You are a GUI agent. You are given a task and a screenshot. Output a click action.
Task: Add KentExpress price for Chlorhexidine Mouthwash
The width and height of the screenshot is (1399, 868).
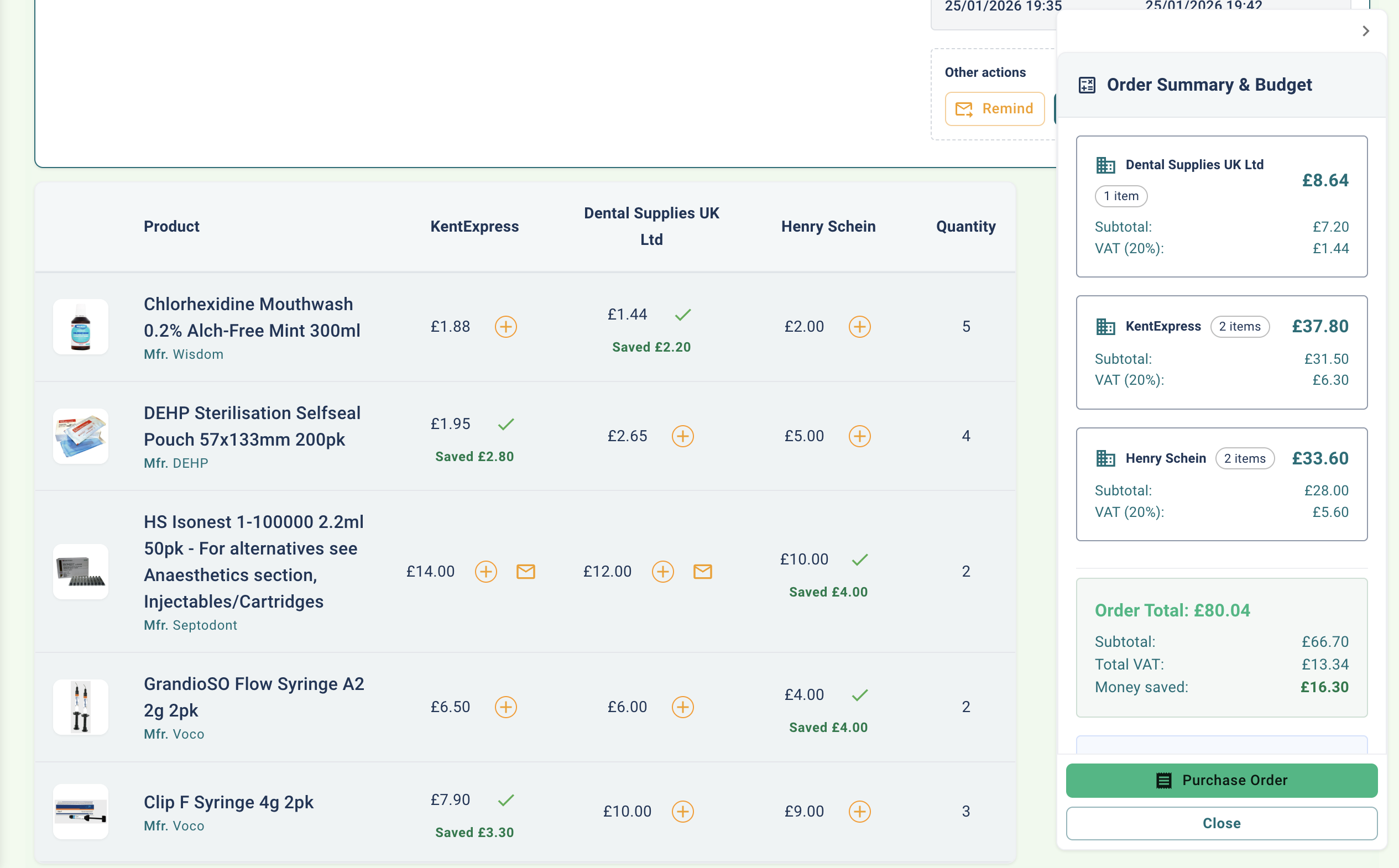pyautogui.click(x=506, y=327)
